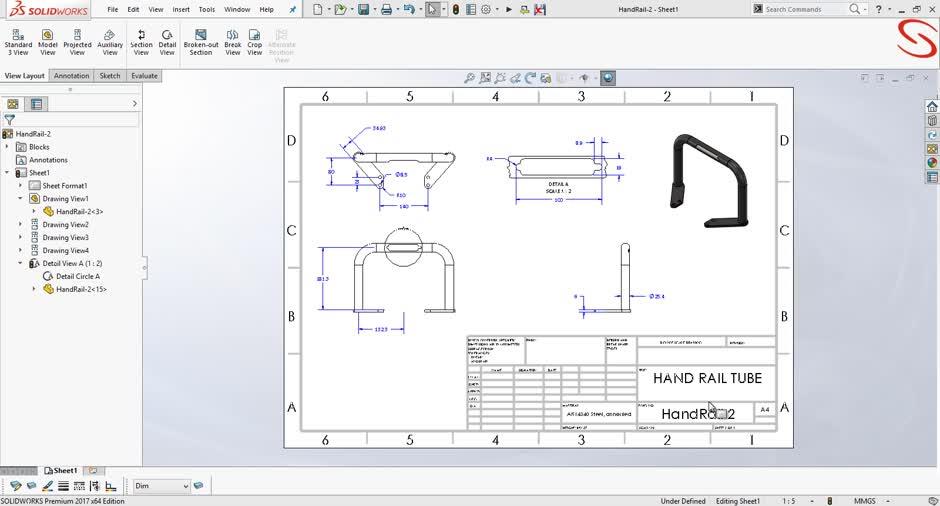Open the Dim layer dropdown

click(185, 486)
